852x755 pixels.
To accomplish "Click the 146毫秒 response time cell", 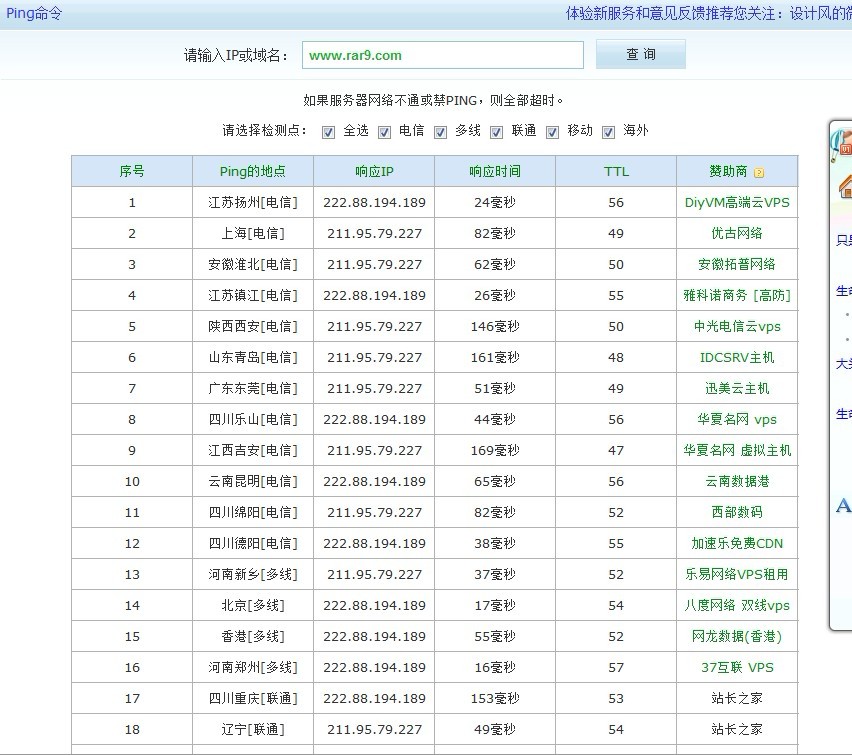I will [x=495, y=327].
